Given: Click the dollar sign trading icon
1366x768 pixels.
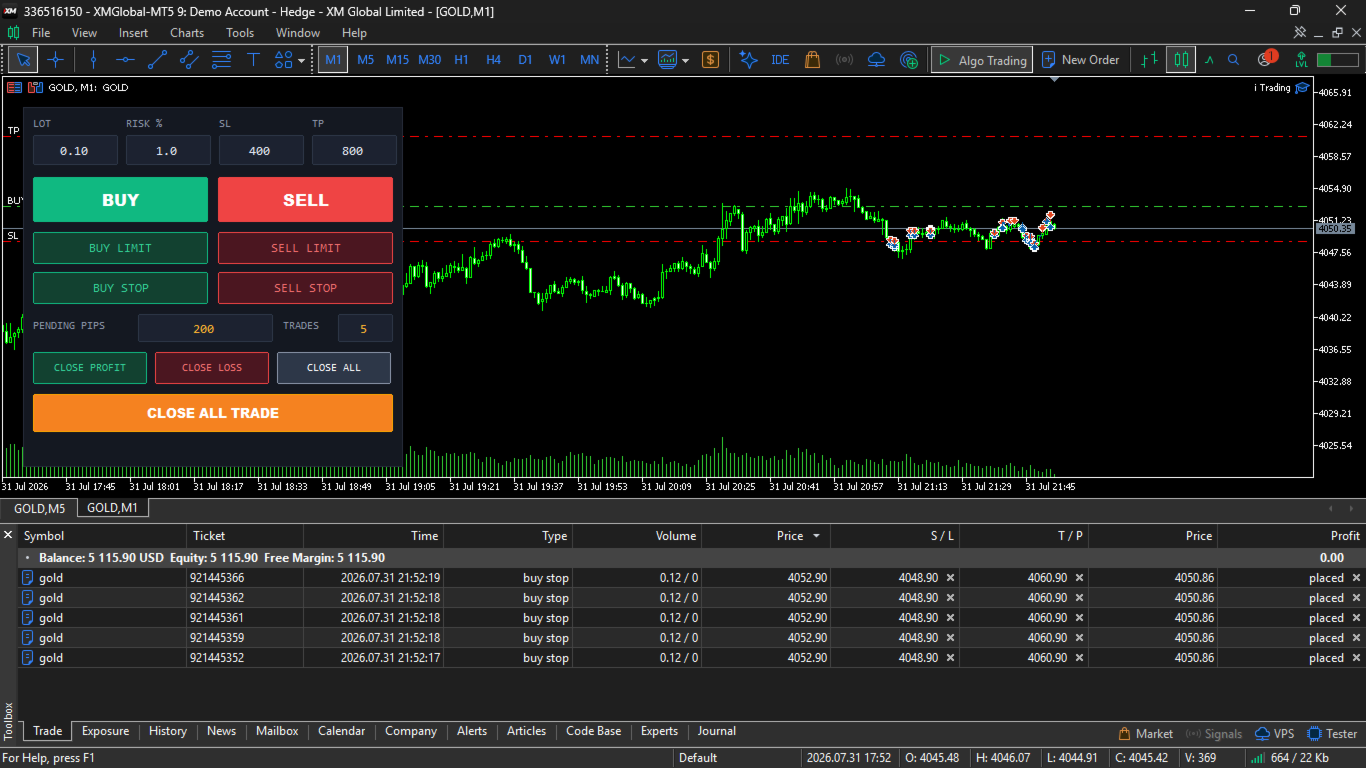Looking at the screenshot, I should (710, 60).
